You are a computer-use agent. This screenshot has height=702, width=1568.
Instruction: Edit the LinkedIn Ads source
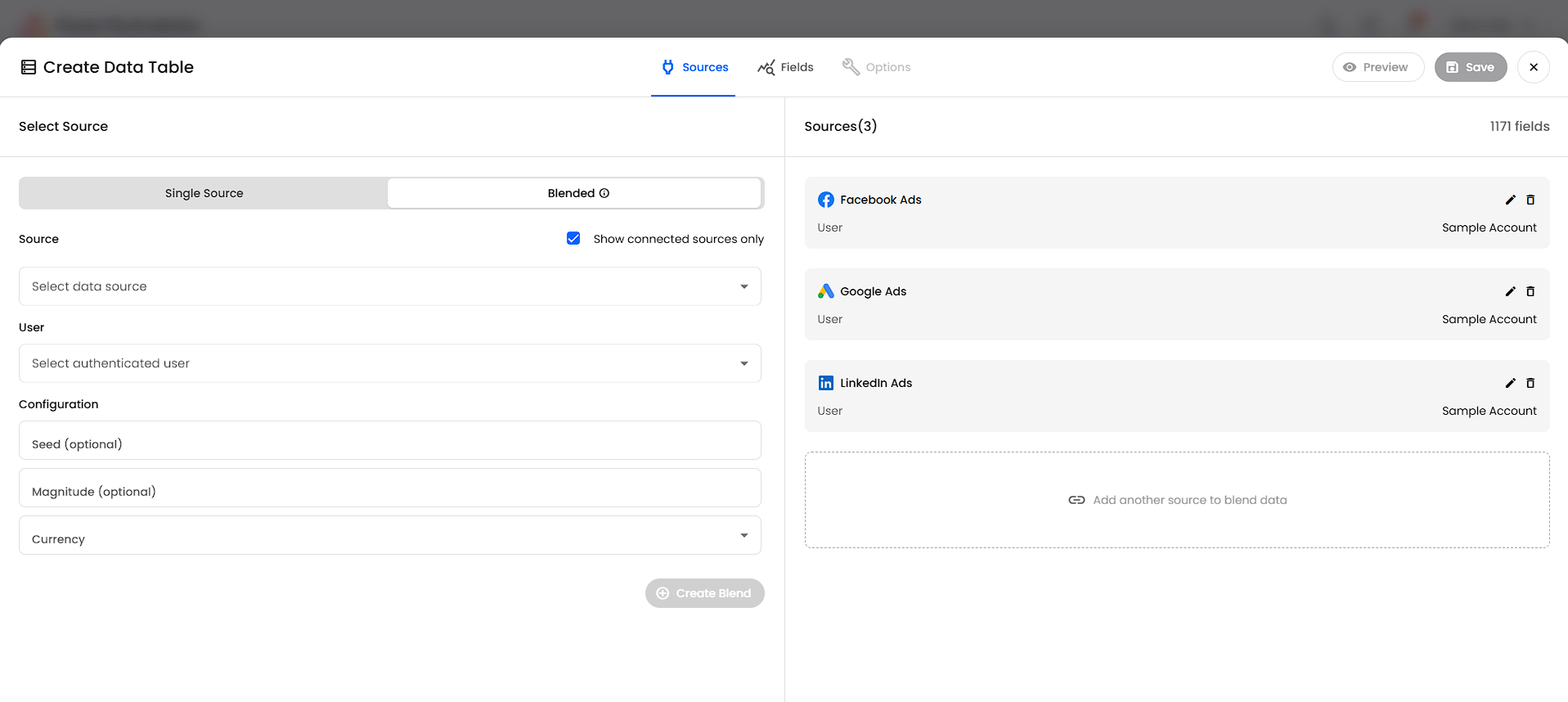[1510, 383]
